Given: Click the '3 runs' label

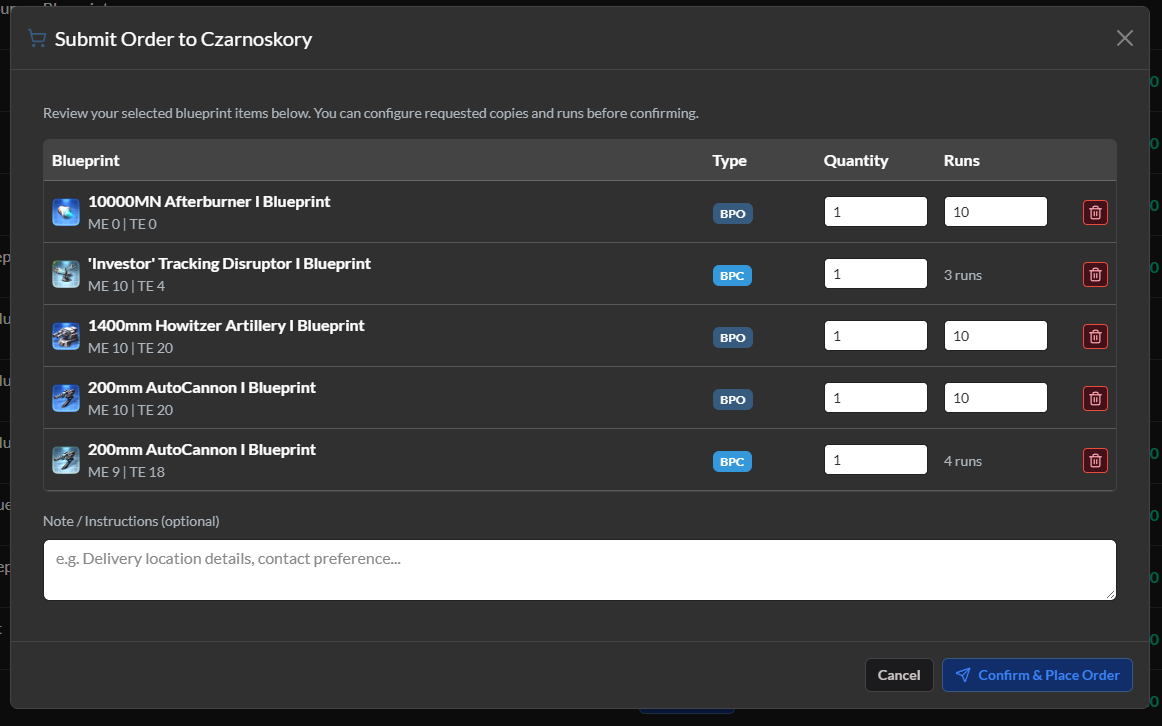Looking at the screenshot, I should (963, 275).
